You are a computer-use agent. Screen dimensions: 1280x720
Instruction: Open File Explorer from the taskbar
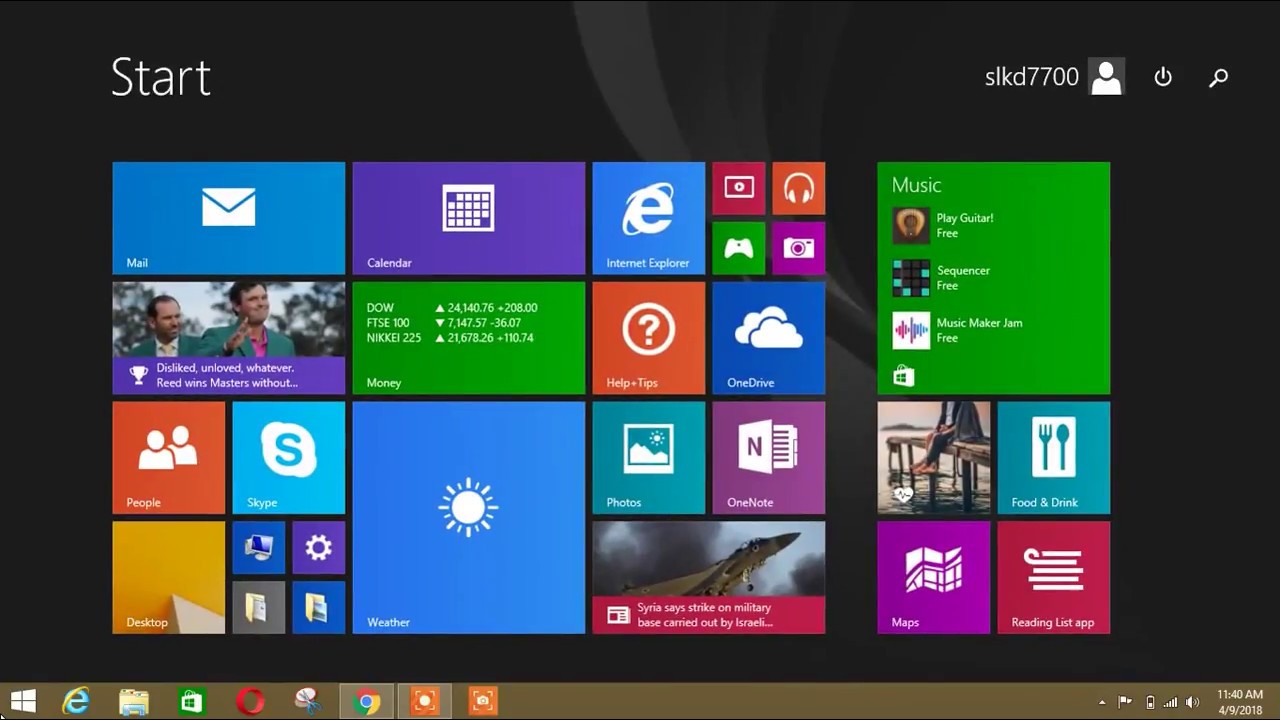tap(134, 702)
